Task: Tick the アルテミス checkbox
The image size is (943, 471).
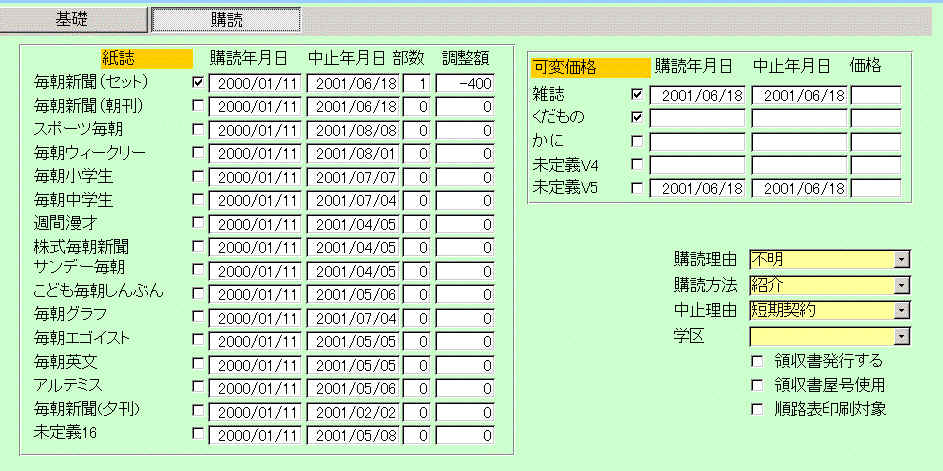Action: (198, 387)
